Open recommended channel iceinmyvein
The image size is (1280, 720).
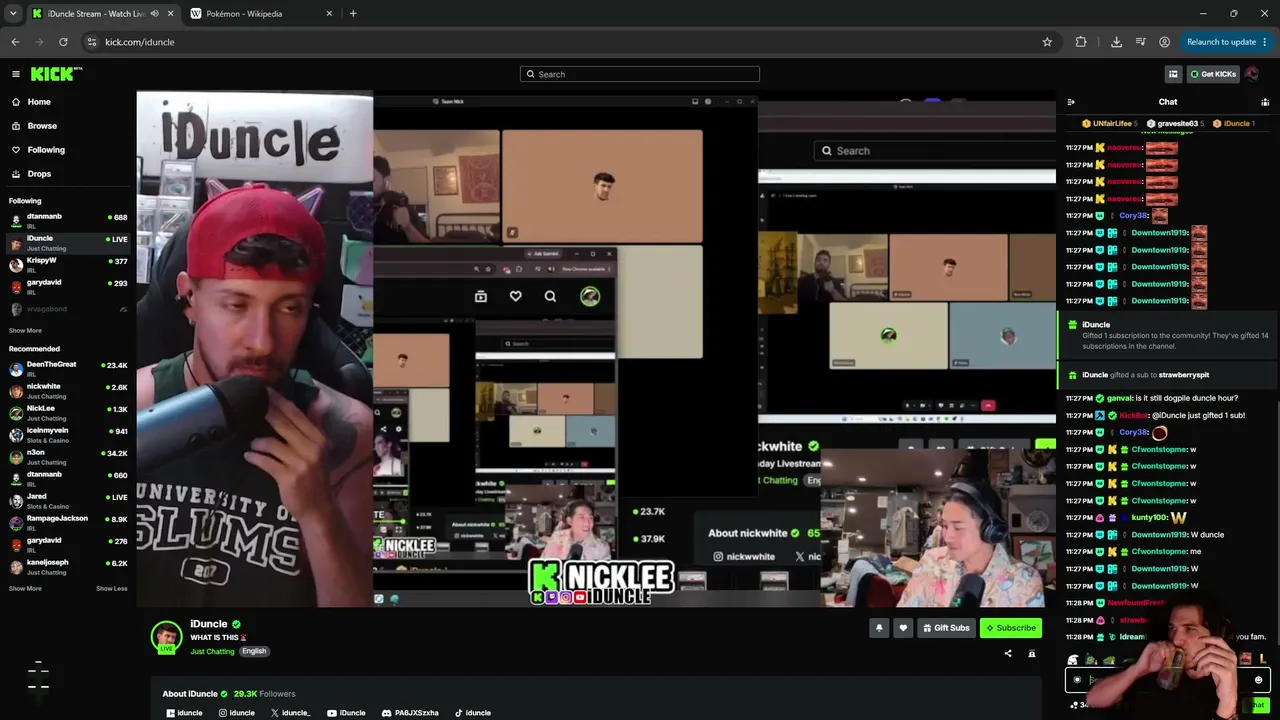pos(68,434)
